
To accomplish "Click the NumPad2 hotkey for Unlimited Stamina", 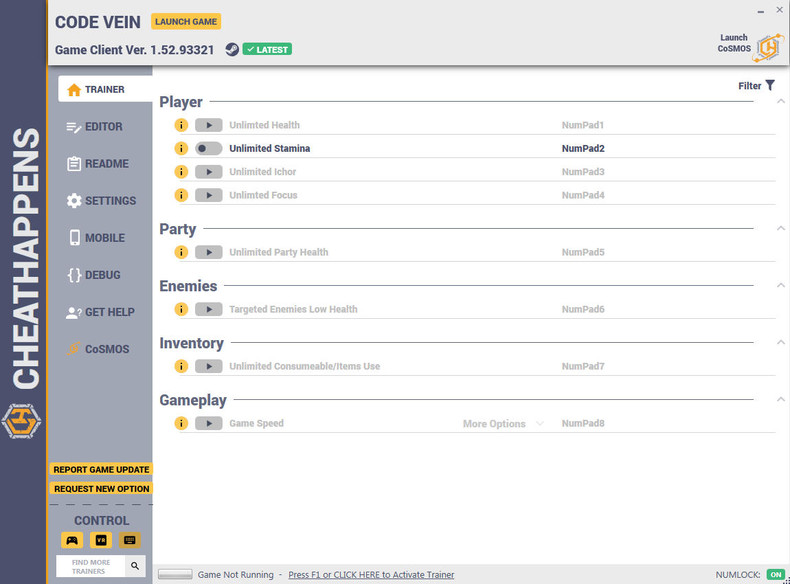I will (x=583, y=148).
